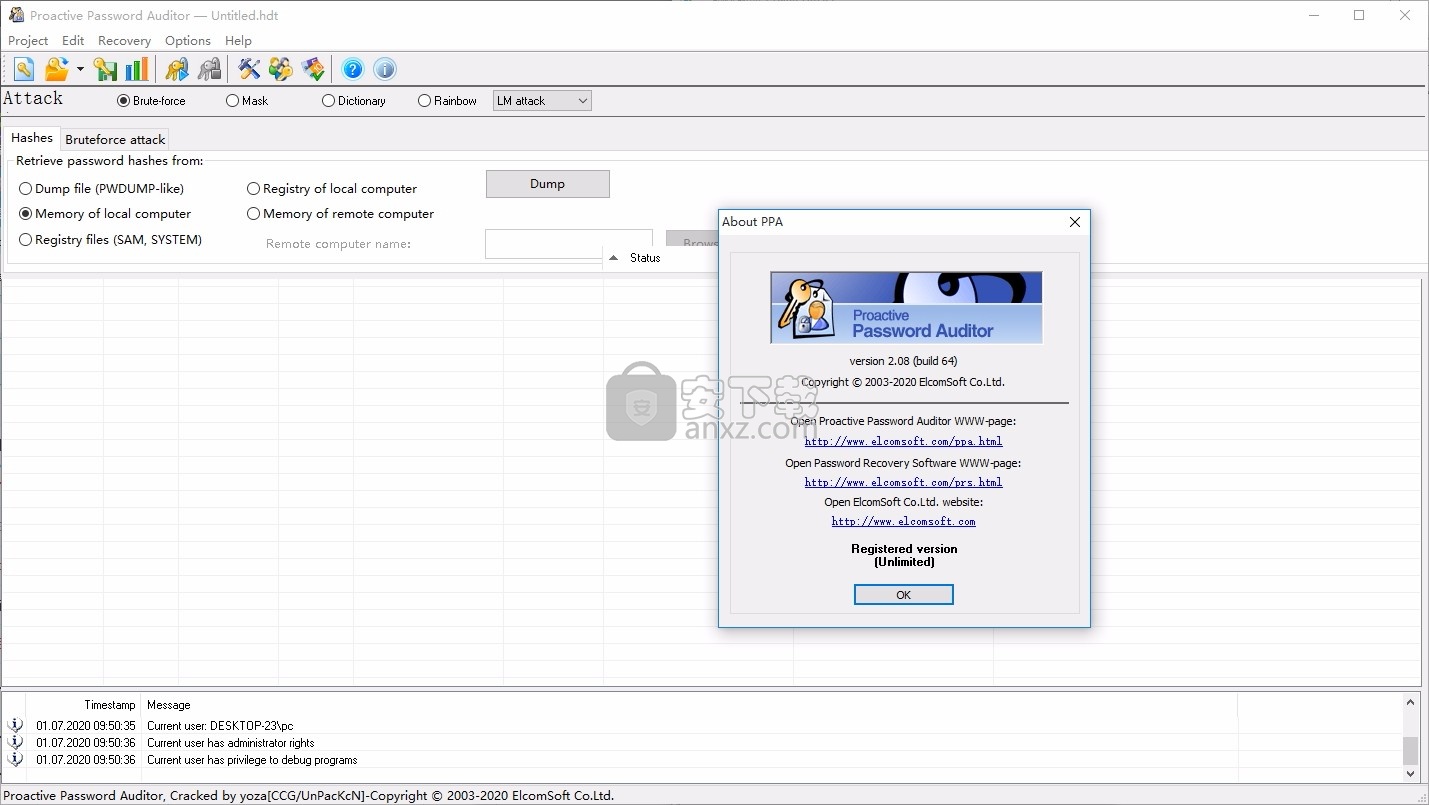Viewport: 1429px width, 805px height.
Task: Click the Status column header
Action: click(x=645, y=258)
